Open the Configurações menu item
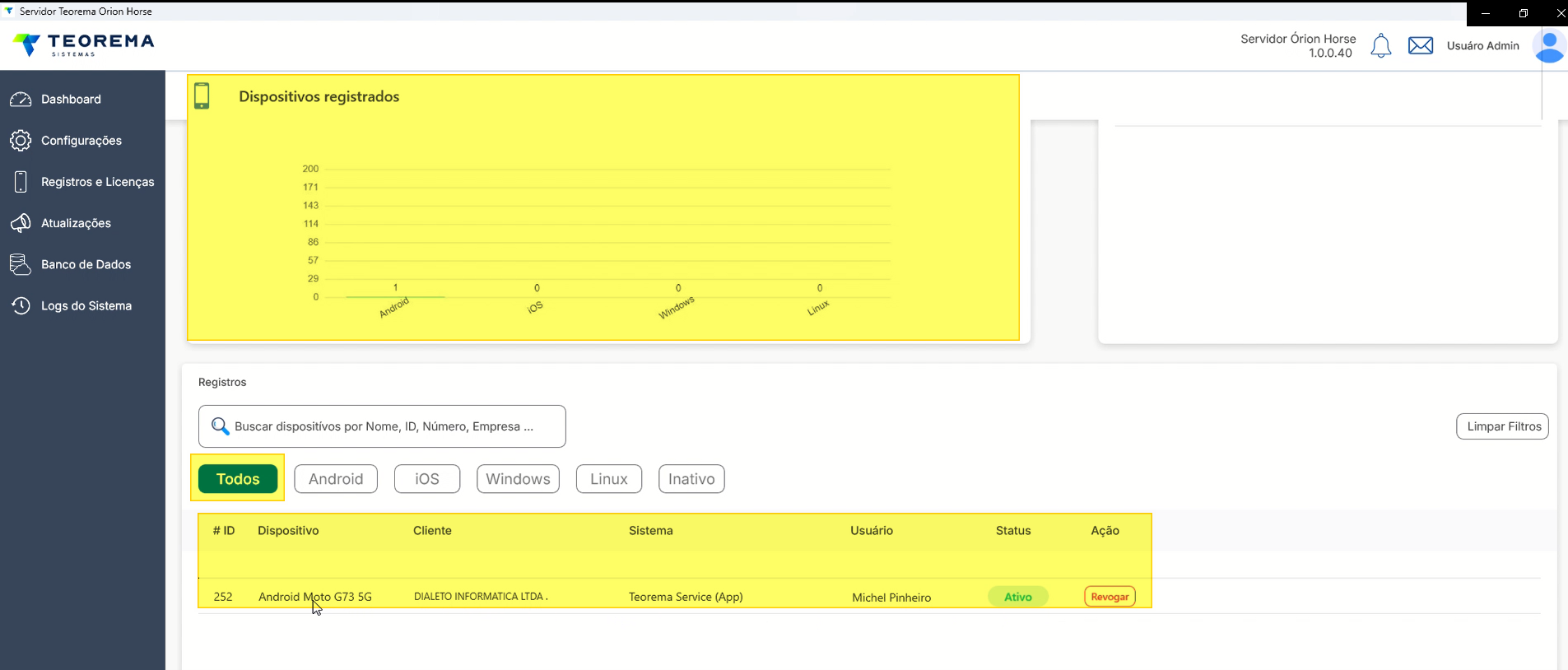 (x=82, y=141)
